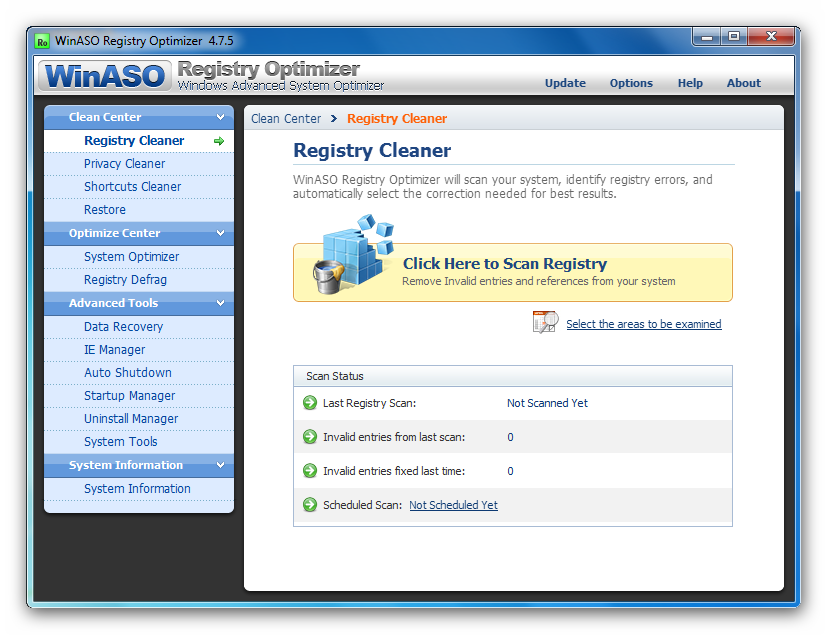
Task: Click the magnifier icon beside Select areas
Action: coord(545,321)
